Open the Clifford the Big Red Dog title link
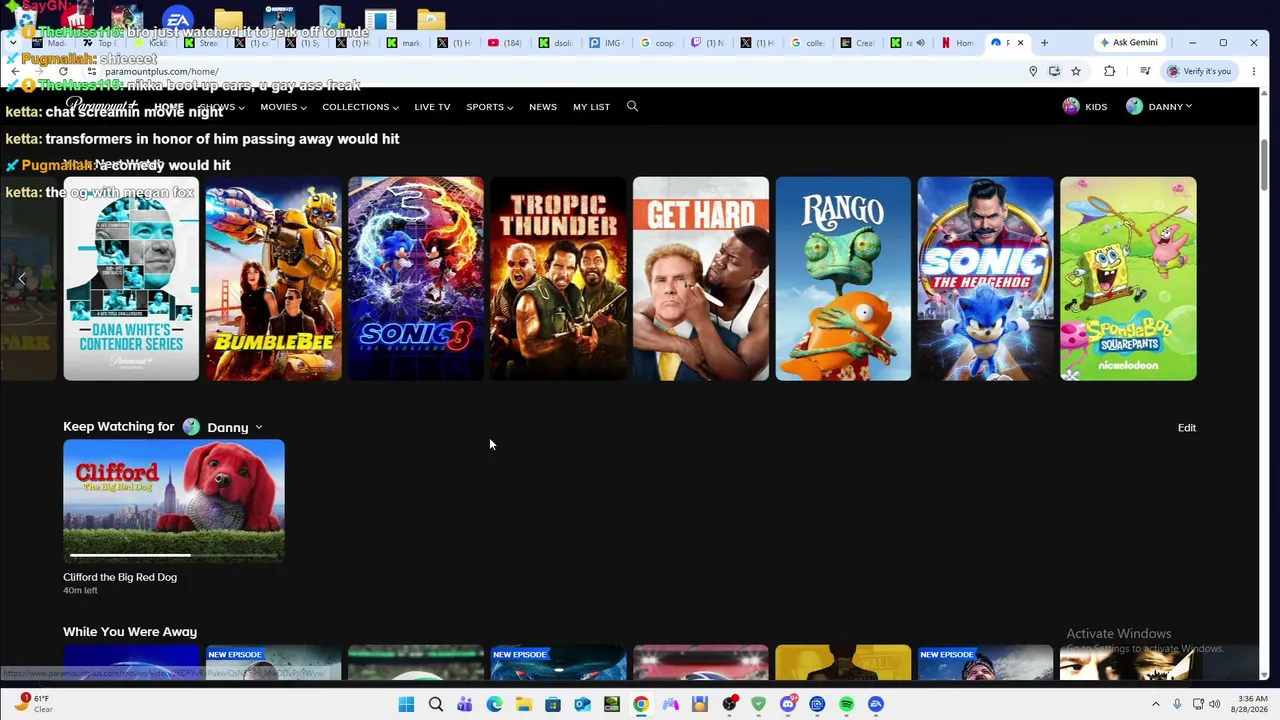Viewport: 1280px width, 720px height. pyautogui.click(x=120, y=577)
